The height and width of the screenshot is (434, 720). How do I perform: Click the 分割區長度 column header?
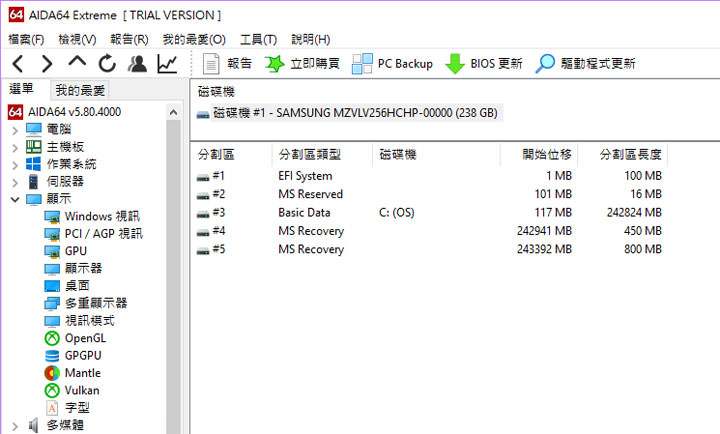point(630,154)
